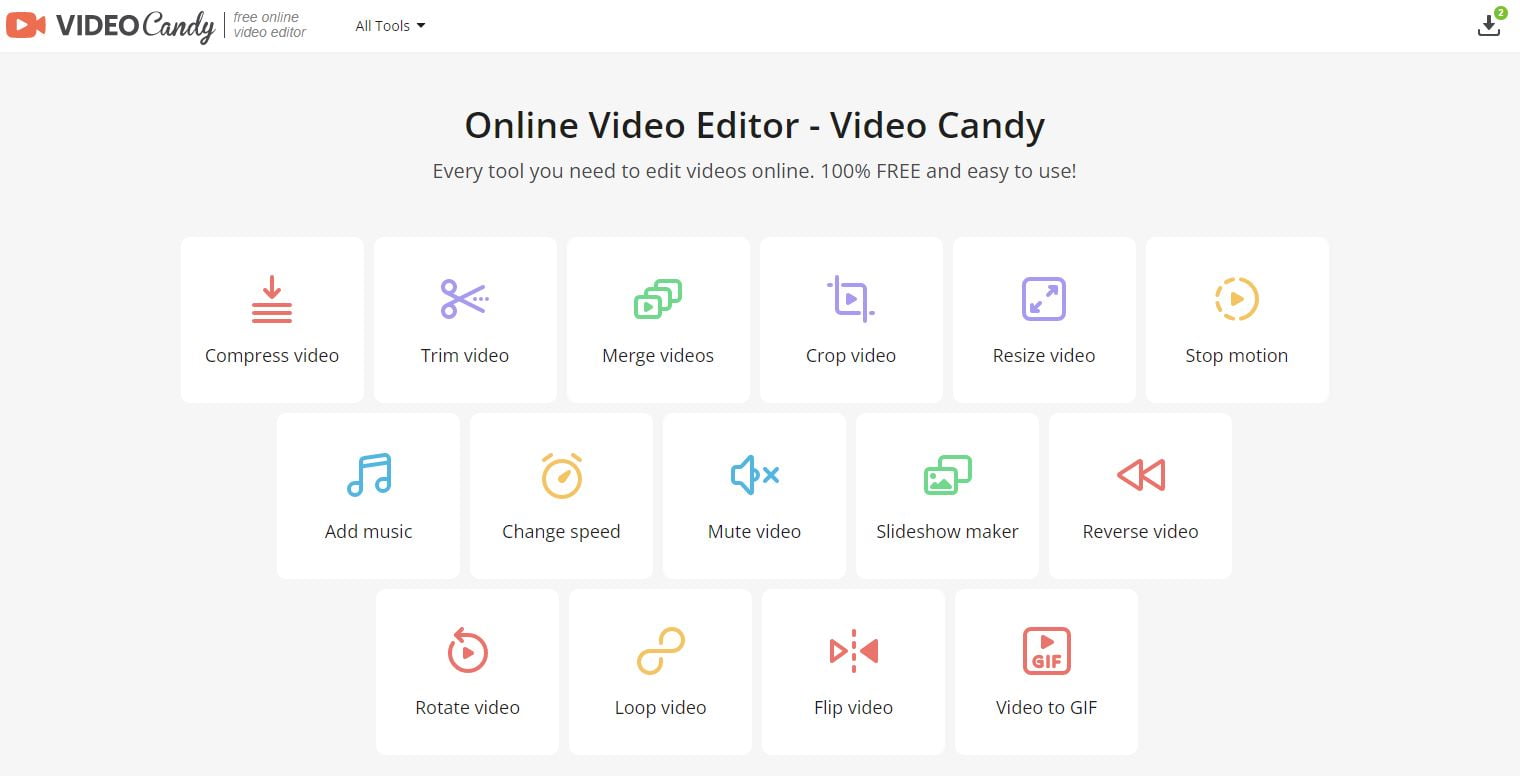Click the mirrored Flip video icon
Screen dimensions: 1520x776
854,651
